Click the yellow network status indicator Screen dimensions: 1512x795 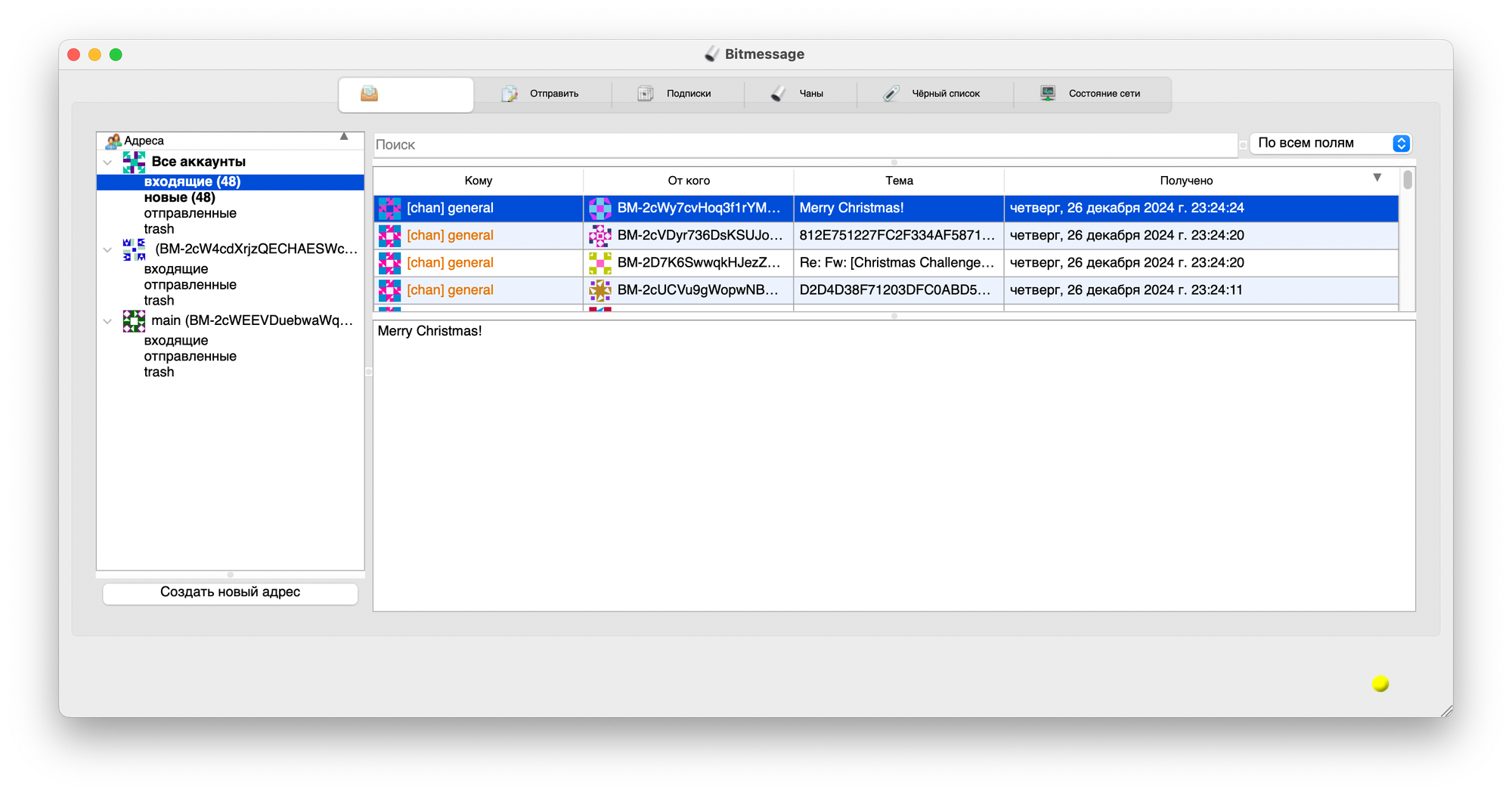tap(1380, 684)
